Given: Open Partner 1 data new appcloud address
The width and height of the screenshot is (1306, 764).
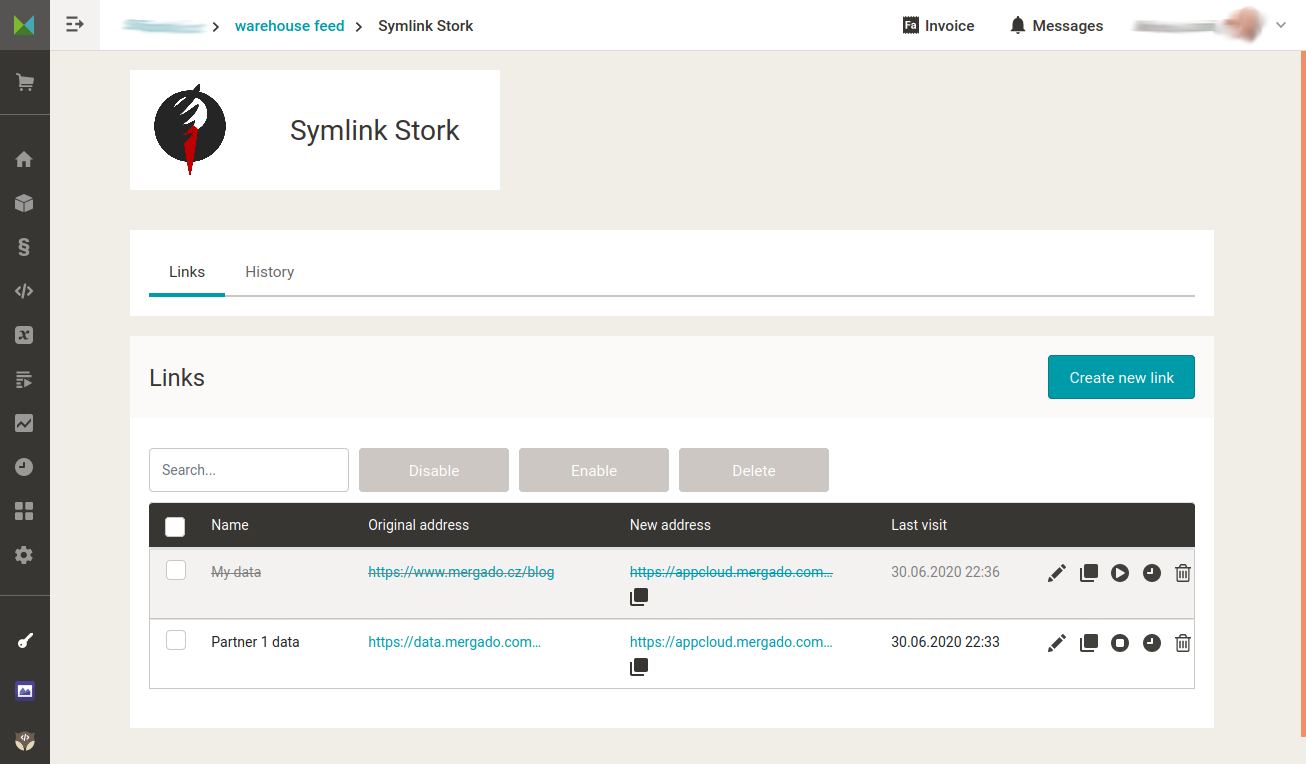Looking at the screenshot, I should point(731,642).
